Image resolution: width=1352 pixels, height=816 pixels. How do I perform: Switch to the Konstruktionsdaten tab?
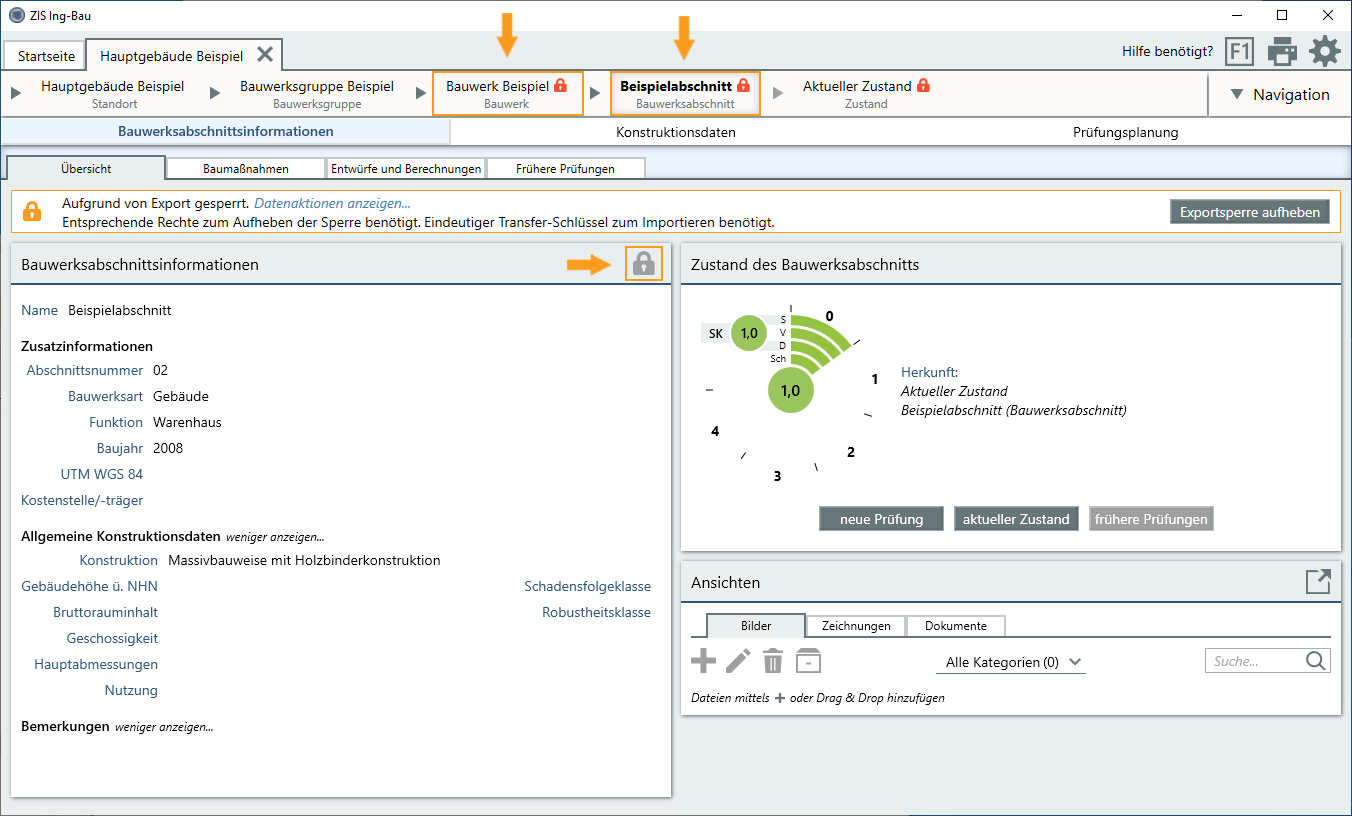[x=676, y=132]
